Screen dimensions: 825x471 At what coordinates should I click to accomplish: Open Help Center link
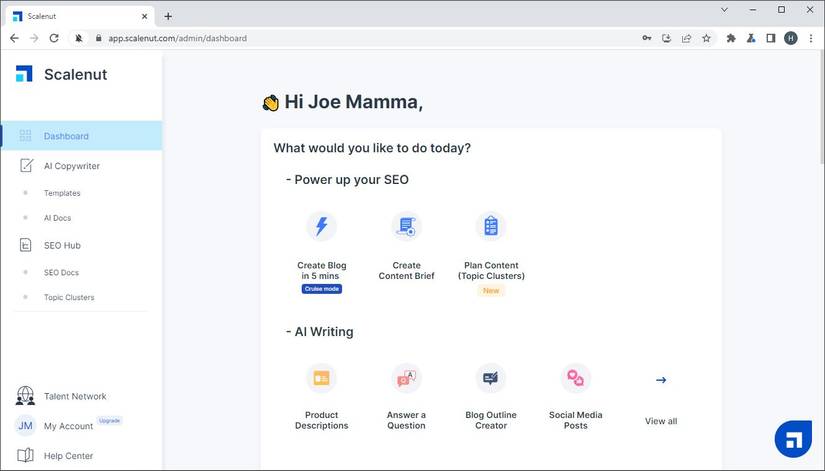pos(68,456)
